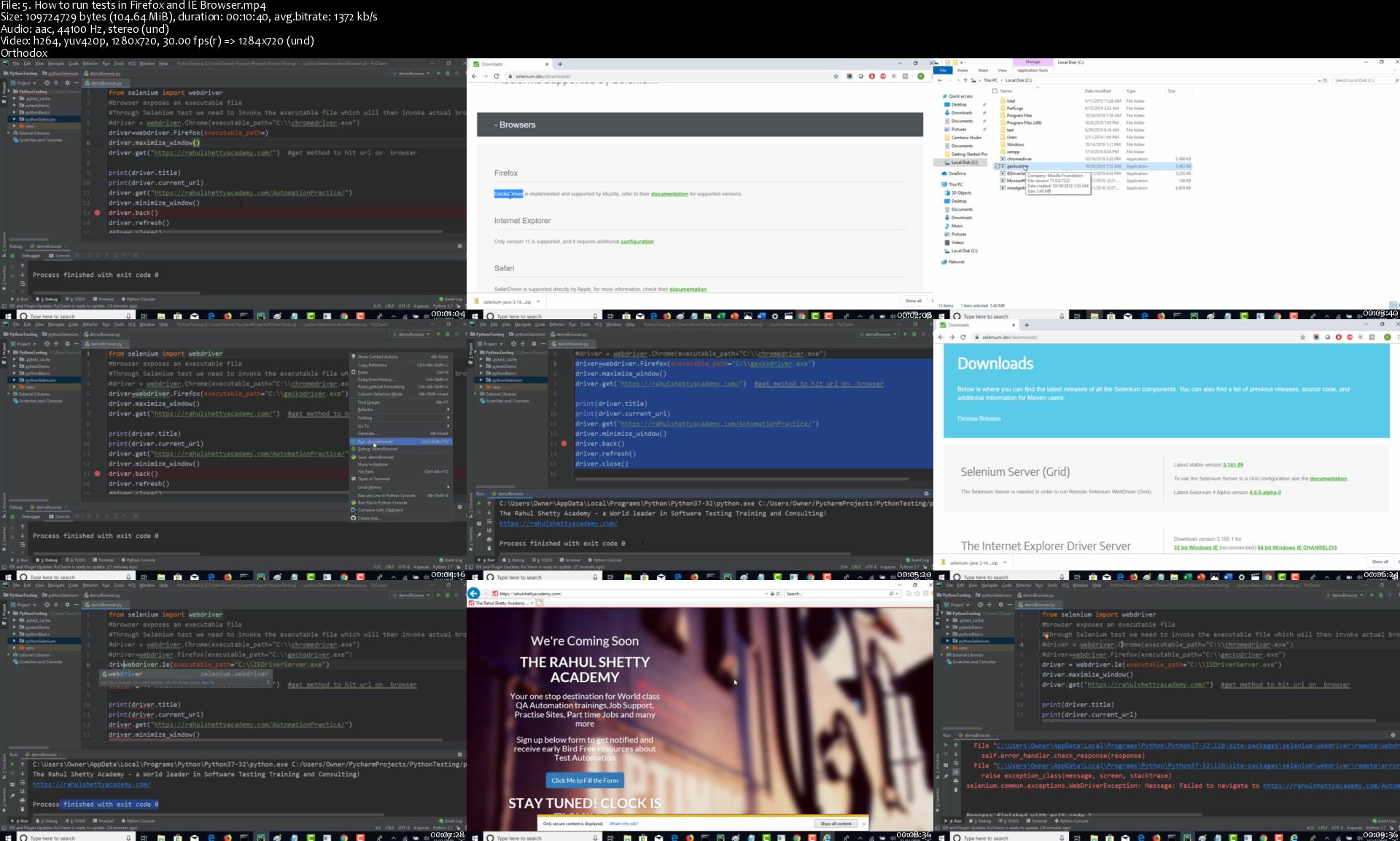Click the 32 bit Windows IE download link
The image size is (1400, 841).
coord(1196,547)
